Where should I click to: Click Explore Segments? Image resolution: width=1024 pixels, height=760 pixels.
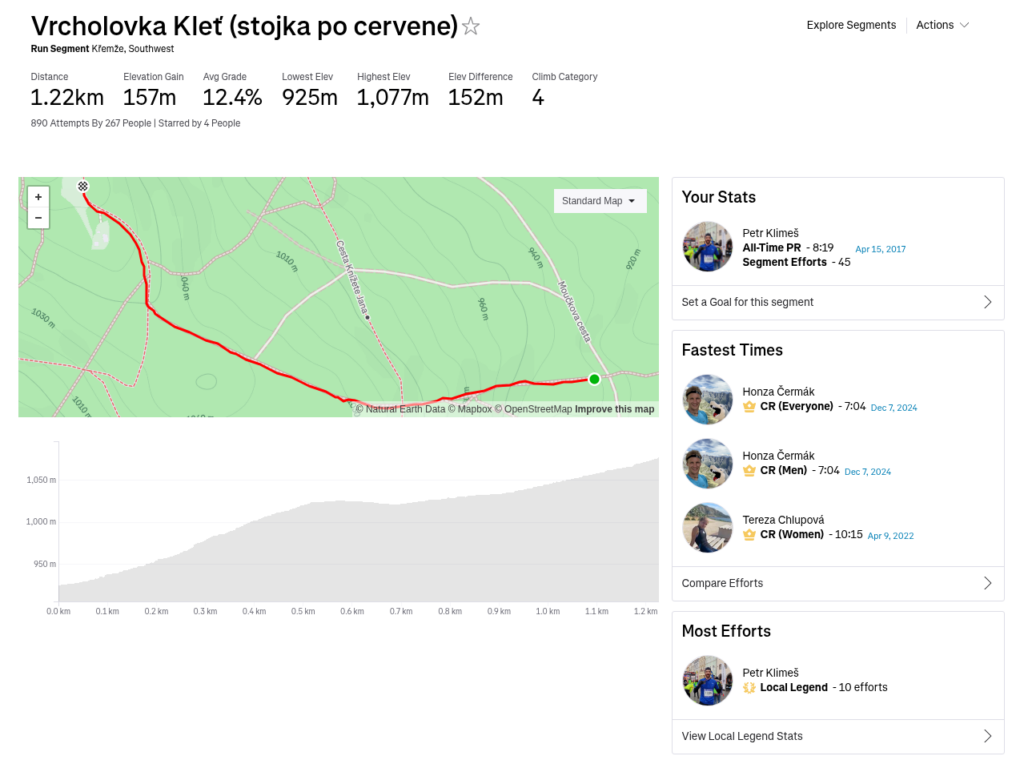pyautogui.click(x=851, y=25)
